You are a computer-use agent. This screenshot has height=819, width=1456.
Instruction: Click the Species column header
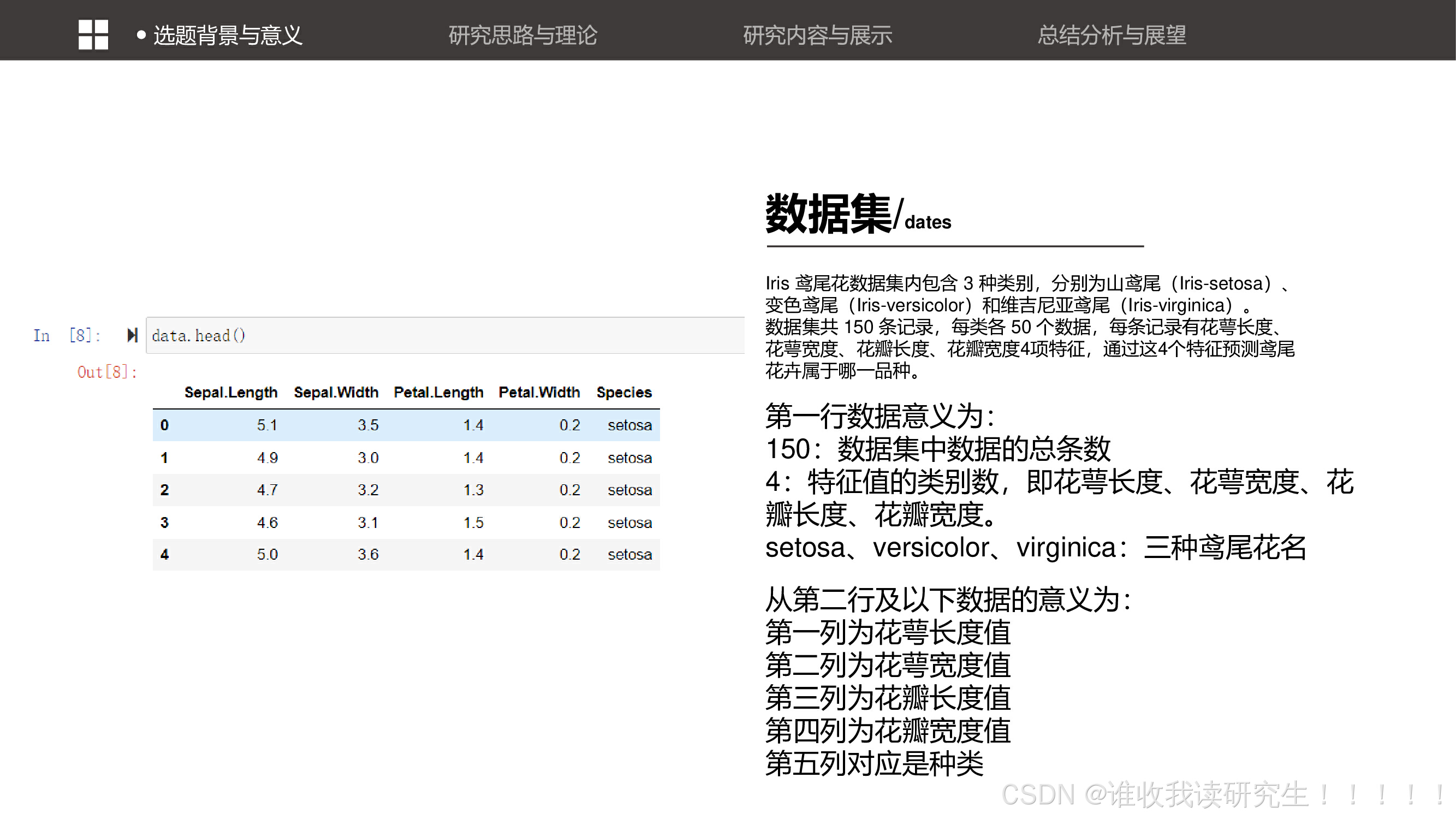(x=623, y=392)
